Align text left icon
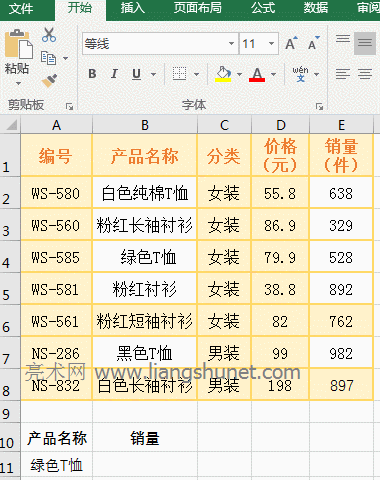380x480 pixels. (343, 74)
